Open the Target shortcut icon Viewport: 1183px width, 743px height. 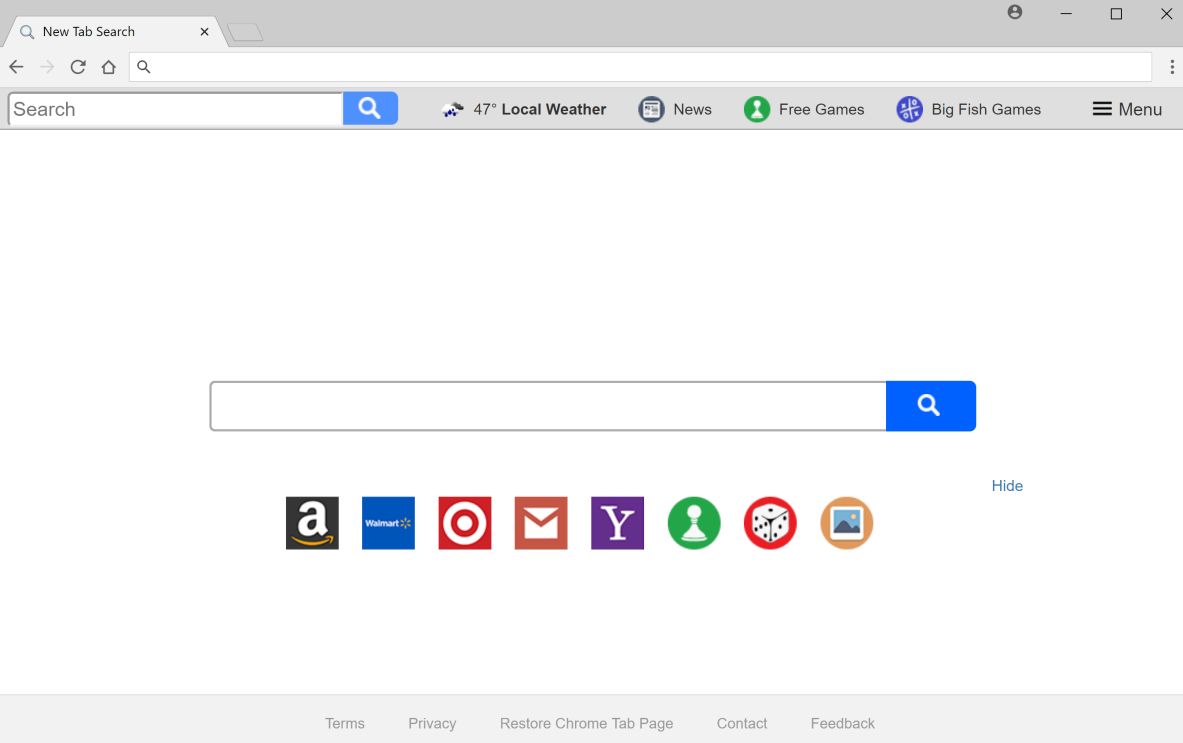(x=464, y=523)
